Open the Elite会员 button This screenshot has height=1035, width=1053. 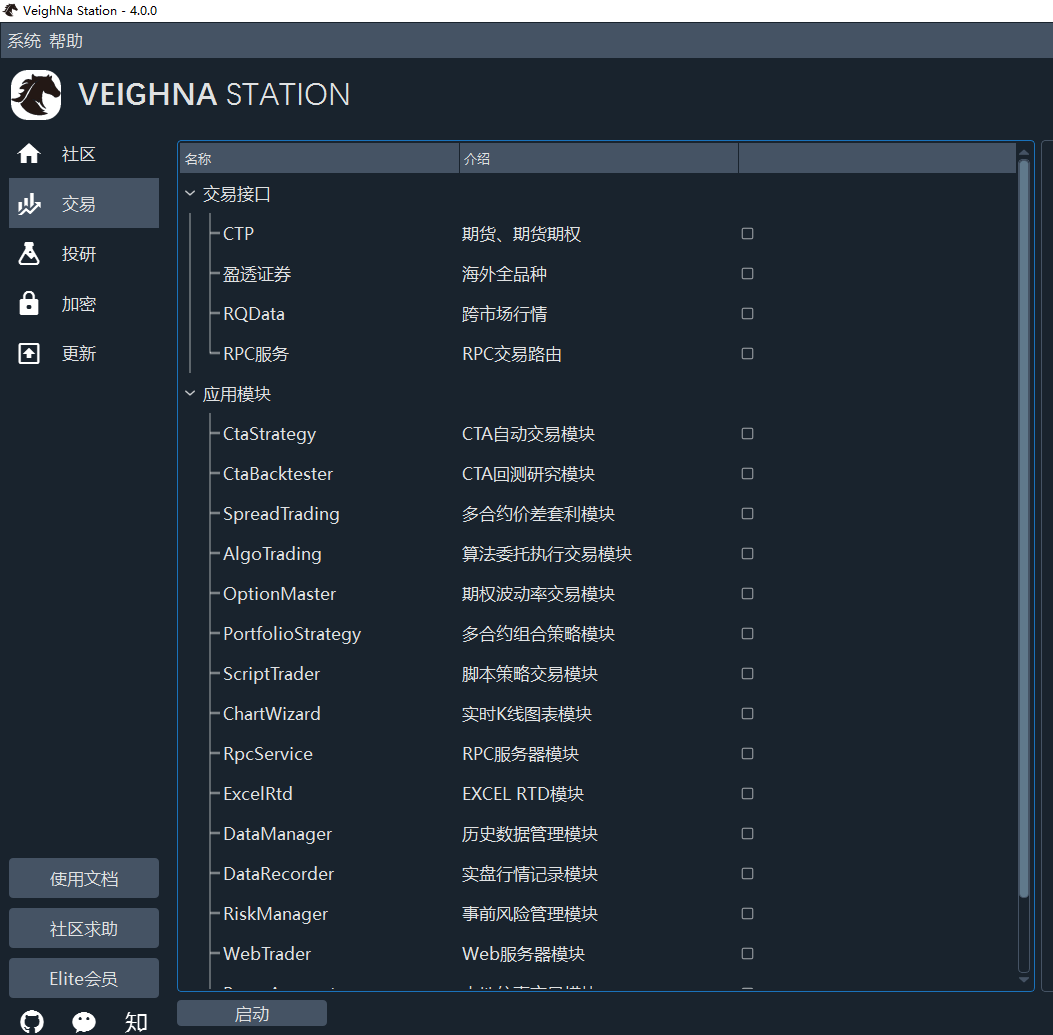[84, 978]
